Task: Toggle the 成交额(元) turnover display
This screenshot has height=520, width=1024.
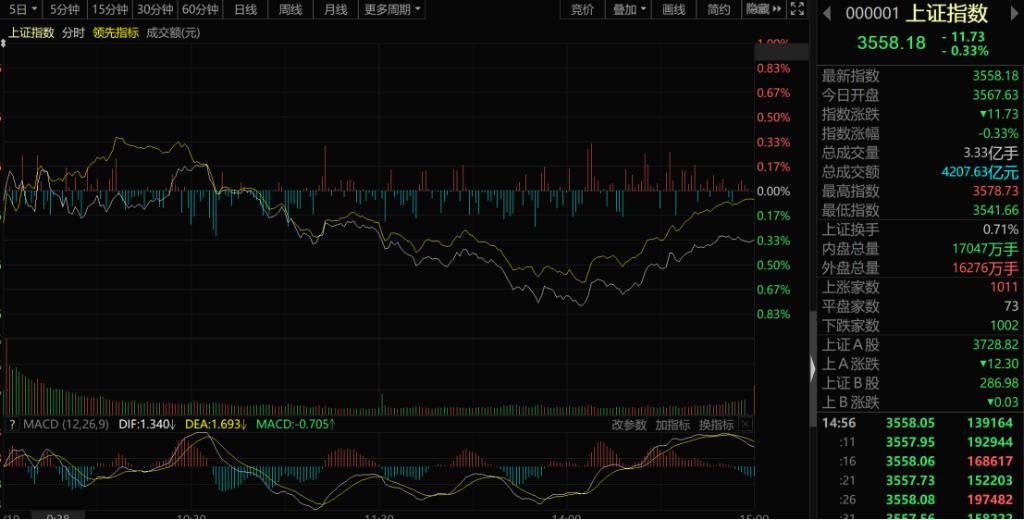Action: coord(172,32)
